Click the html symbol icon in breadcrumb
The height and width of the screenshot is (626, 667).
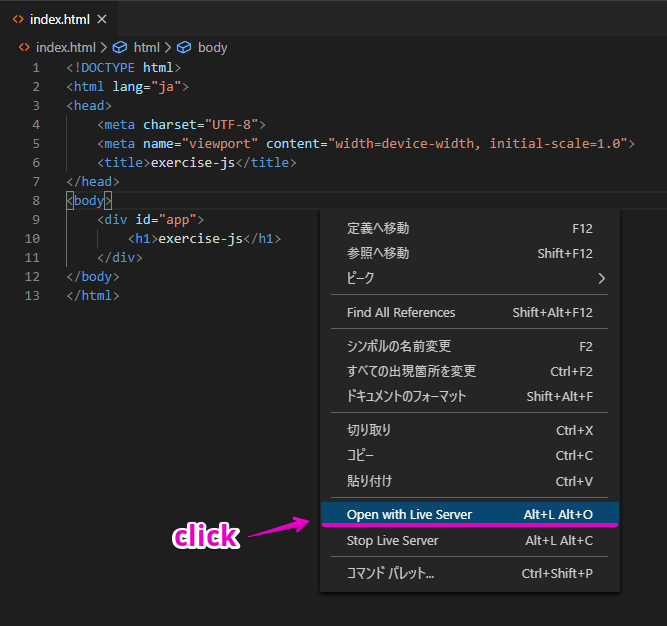click(x=119, y=47)
